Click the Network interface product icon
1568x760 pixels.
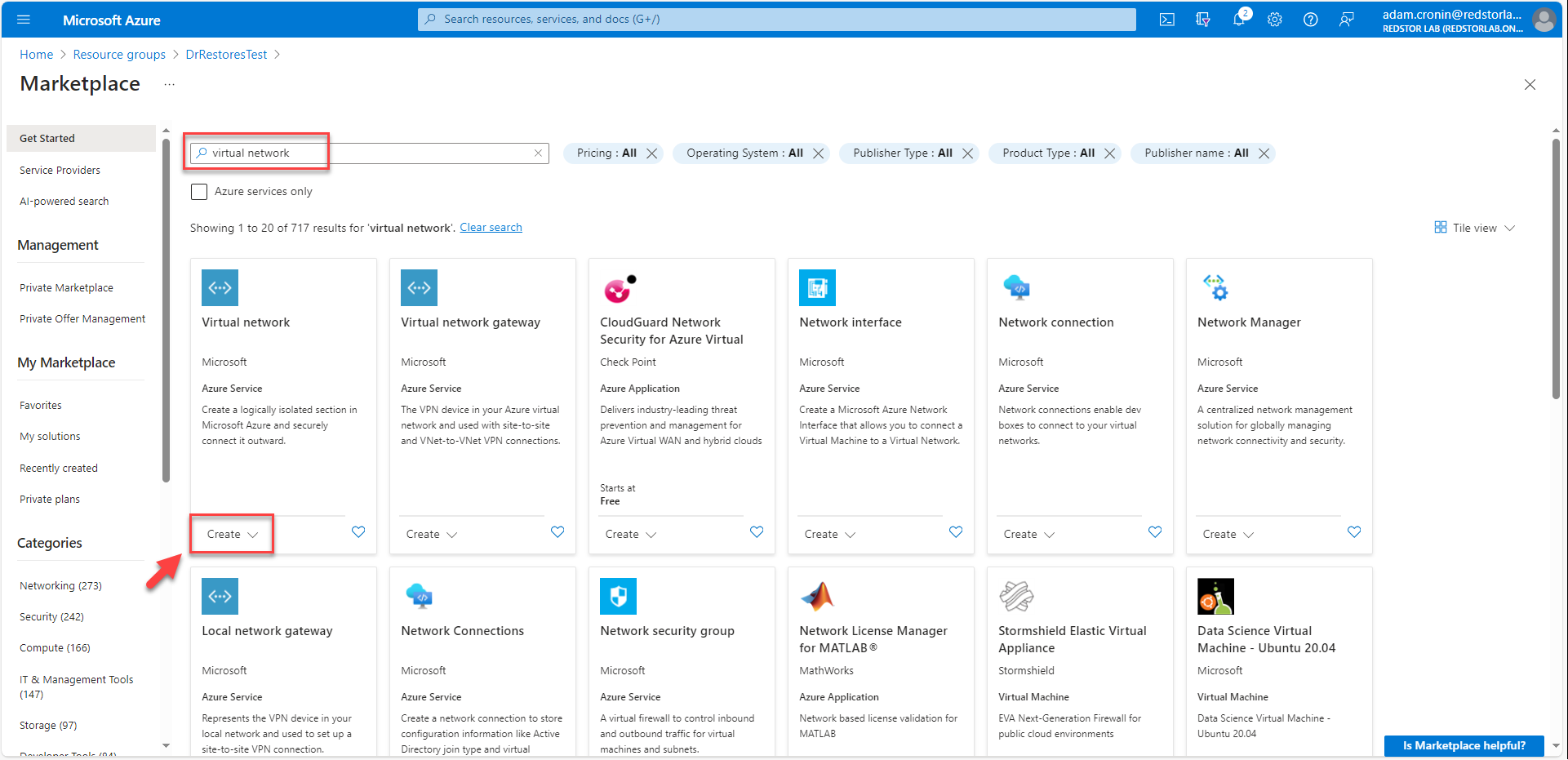[x=818, y=287]
